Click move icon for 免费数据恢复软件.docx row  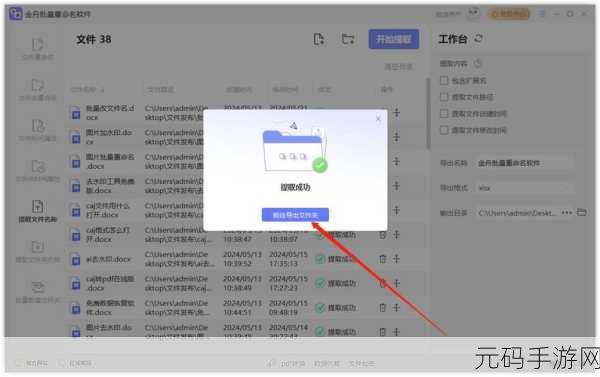[396, 308]
